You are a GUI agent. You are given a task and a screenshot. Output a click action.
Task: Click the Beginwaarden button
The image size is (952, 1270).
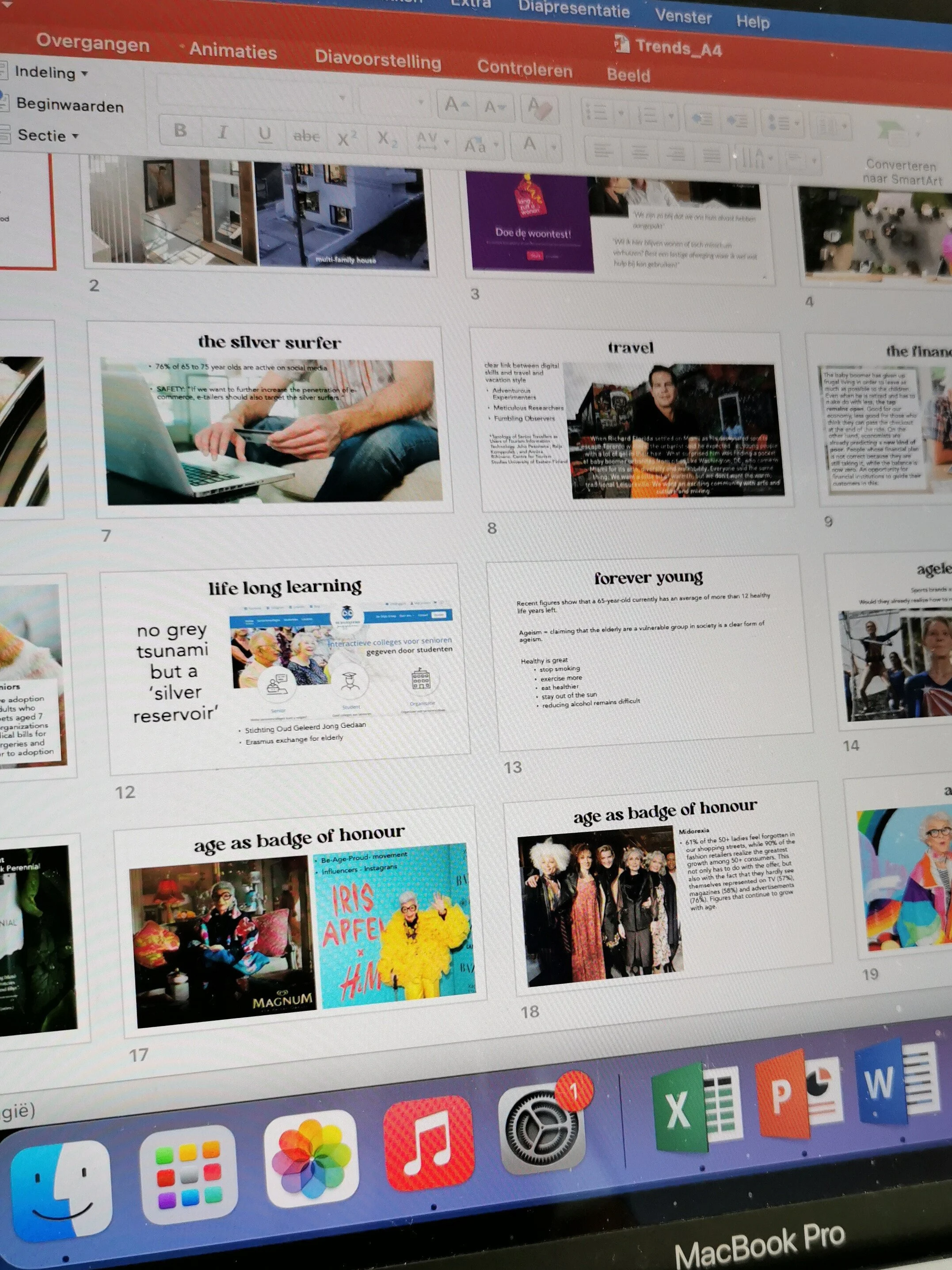click(69, 106)
